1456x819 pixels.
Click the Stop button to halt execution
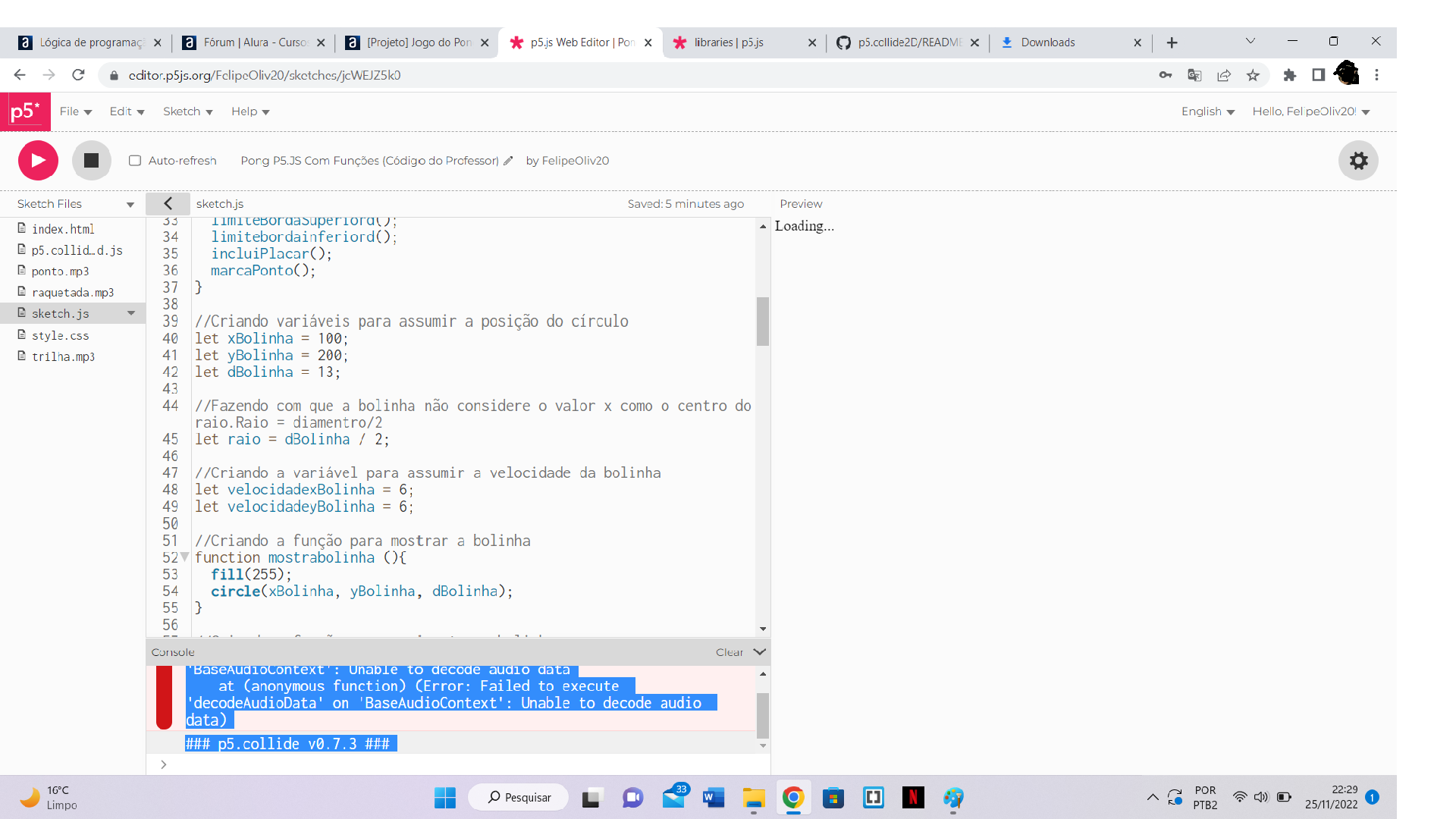[92, 160]
